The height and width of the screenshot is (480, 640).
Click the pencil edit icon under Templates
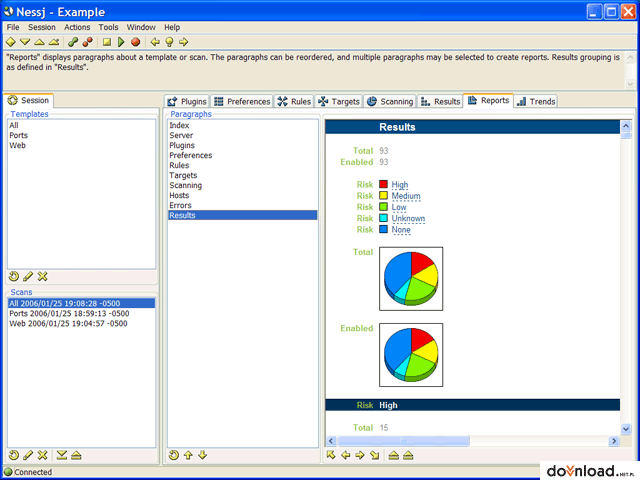coord(28,276)
